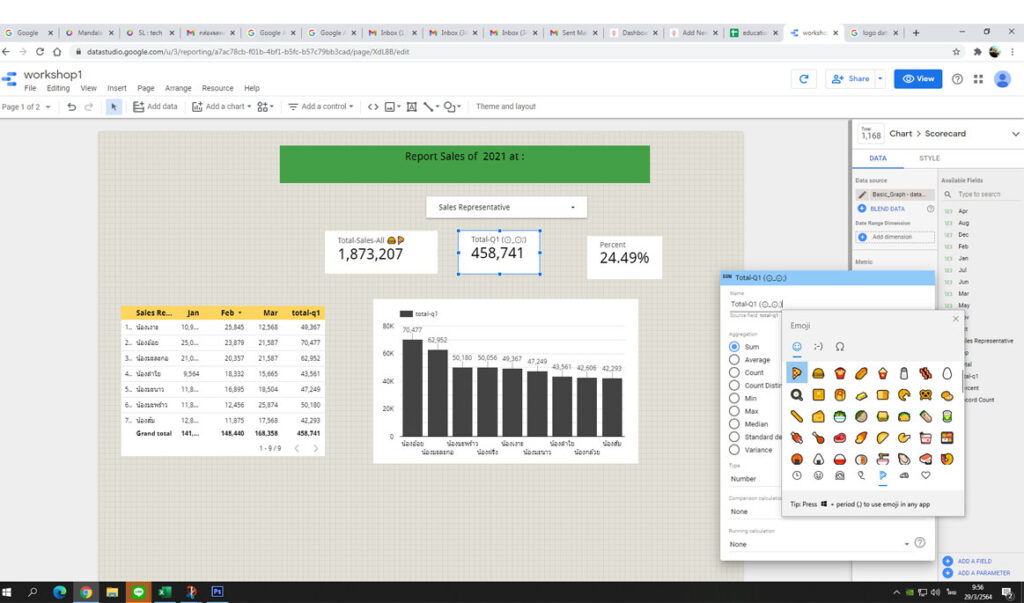The width and height of the screenshot is (1024, 603).
Task: Select the shape drawing tool
Action: (452, 106)
